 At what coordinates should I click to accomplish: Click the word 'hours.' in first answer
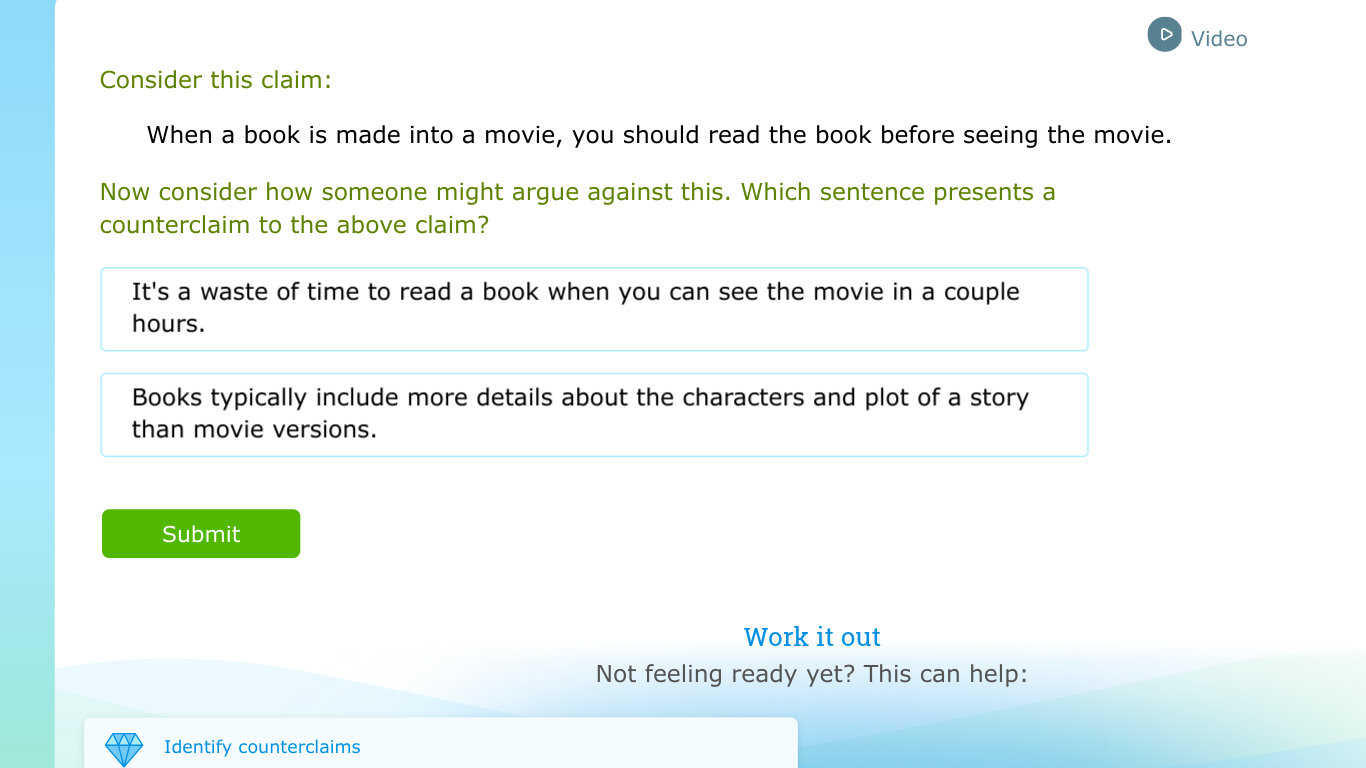(168, 324)
